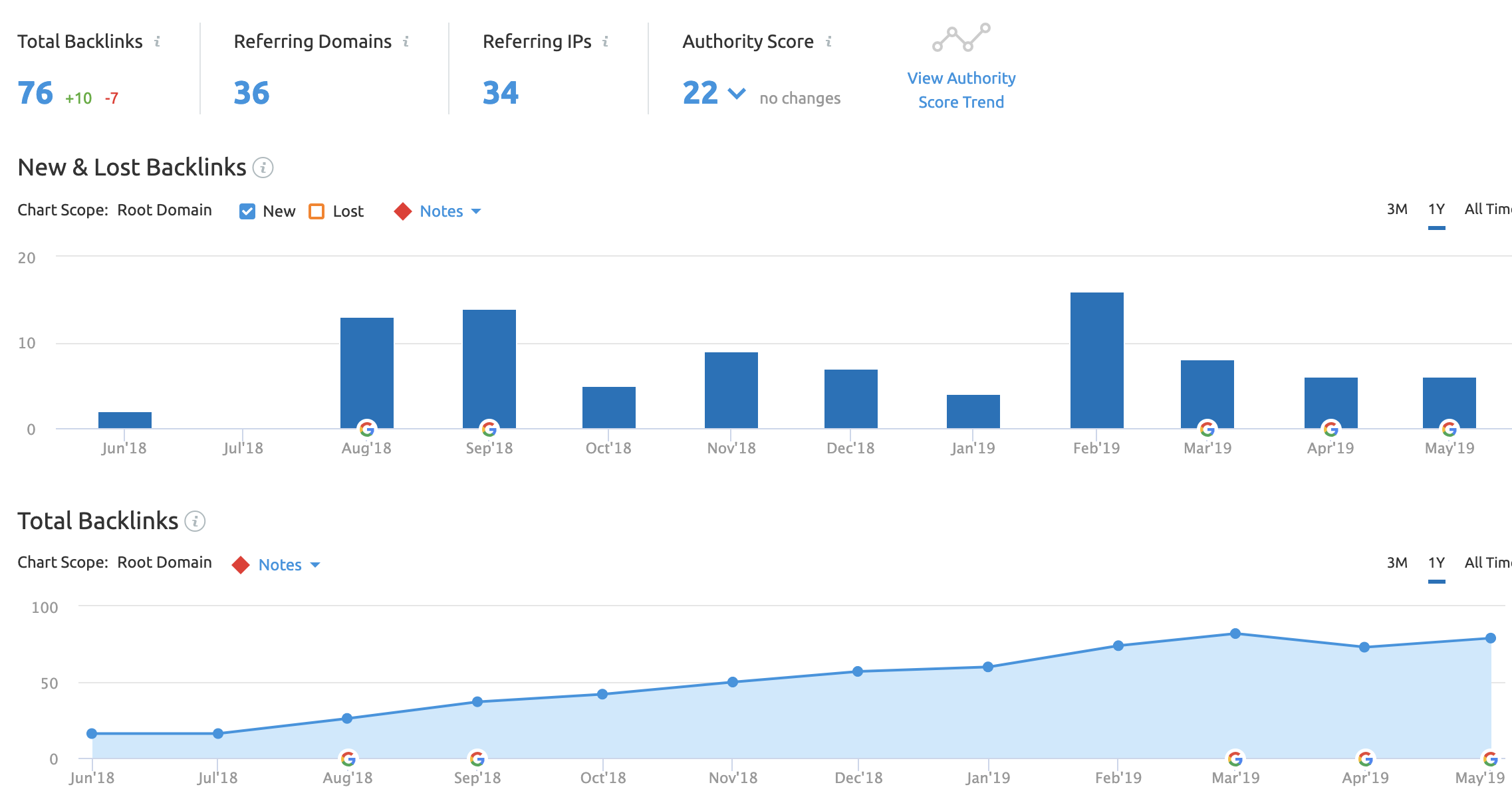
Task: Click the Referring IPs info icon
Action: [x=605, y=41]
